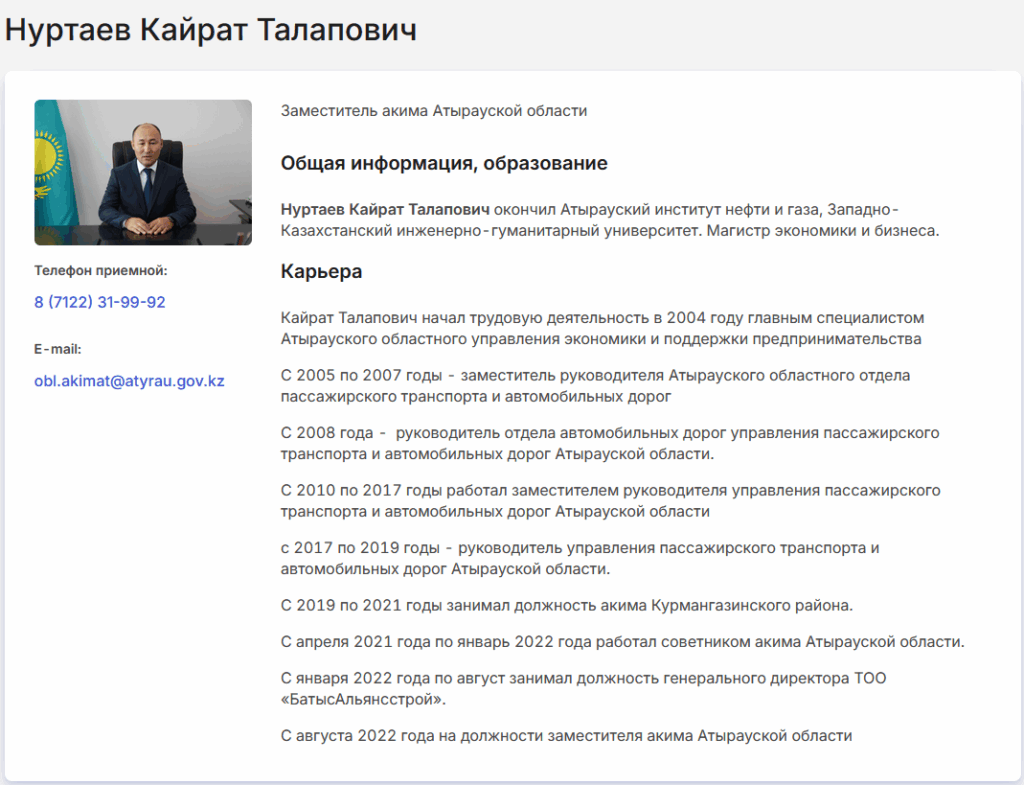Click the page title 'Нуртаев Кайрат Талапович'
The width and height of the screenshot is (1024, 785).
pos(211,30)
